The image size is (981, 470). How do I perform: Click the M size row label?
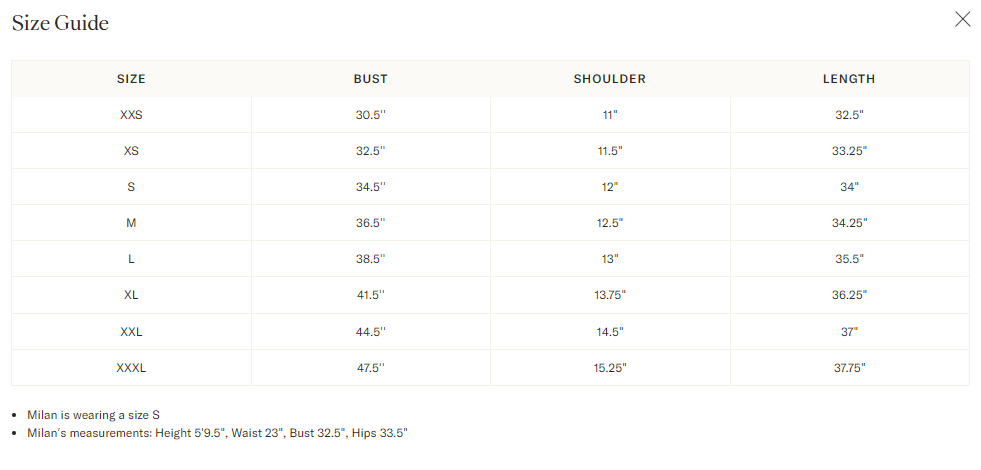131,223
